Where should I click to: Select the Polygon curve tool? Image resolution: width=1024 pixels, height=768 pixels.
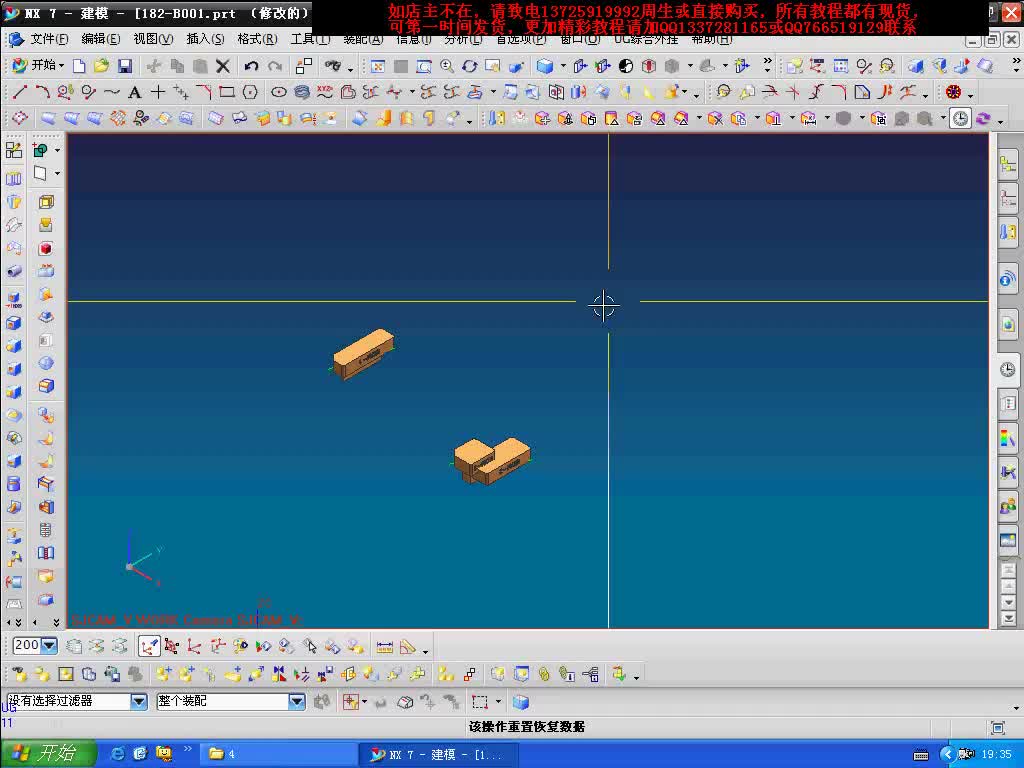pos(250,92)
